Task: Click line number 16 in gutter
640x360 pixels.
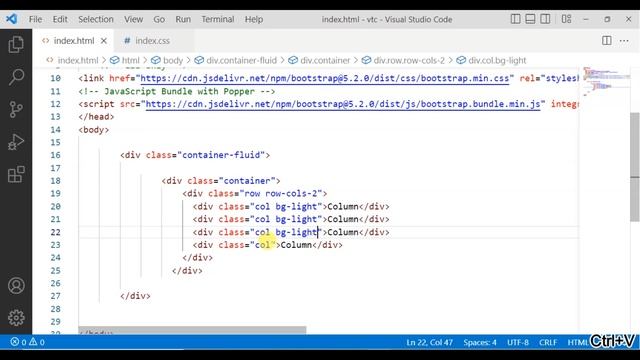Action: pyautogui.click(x=56, y=155)
